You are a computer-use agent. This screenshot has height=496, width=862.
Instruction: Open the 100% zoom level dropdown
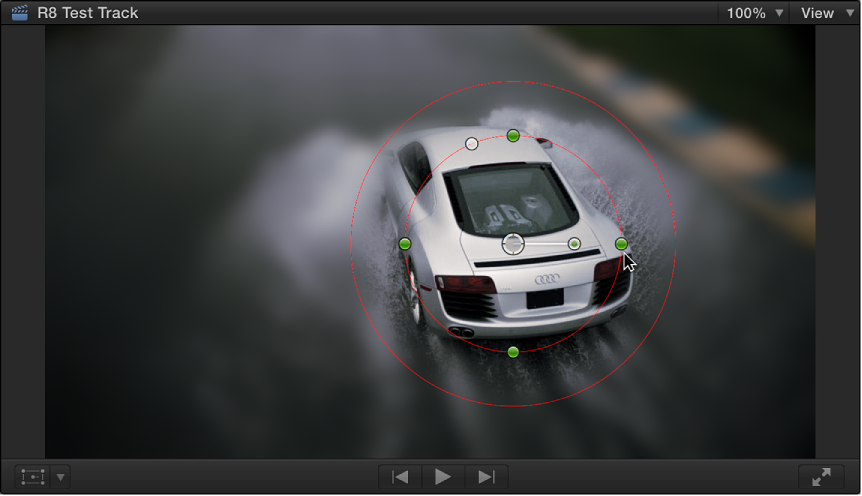[754, 13]
